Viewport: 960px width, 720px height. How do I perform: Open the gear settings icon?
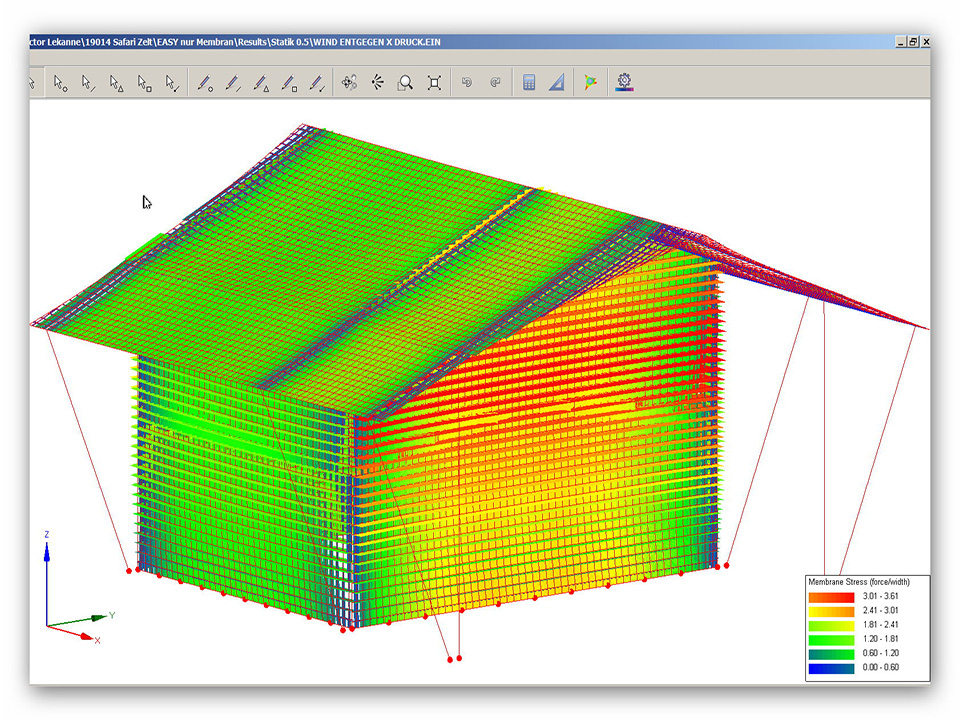click(625, 83)
